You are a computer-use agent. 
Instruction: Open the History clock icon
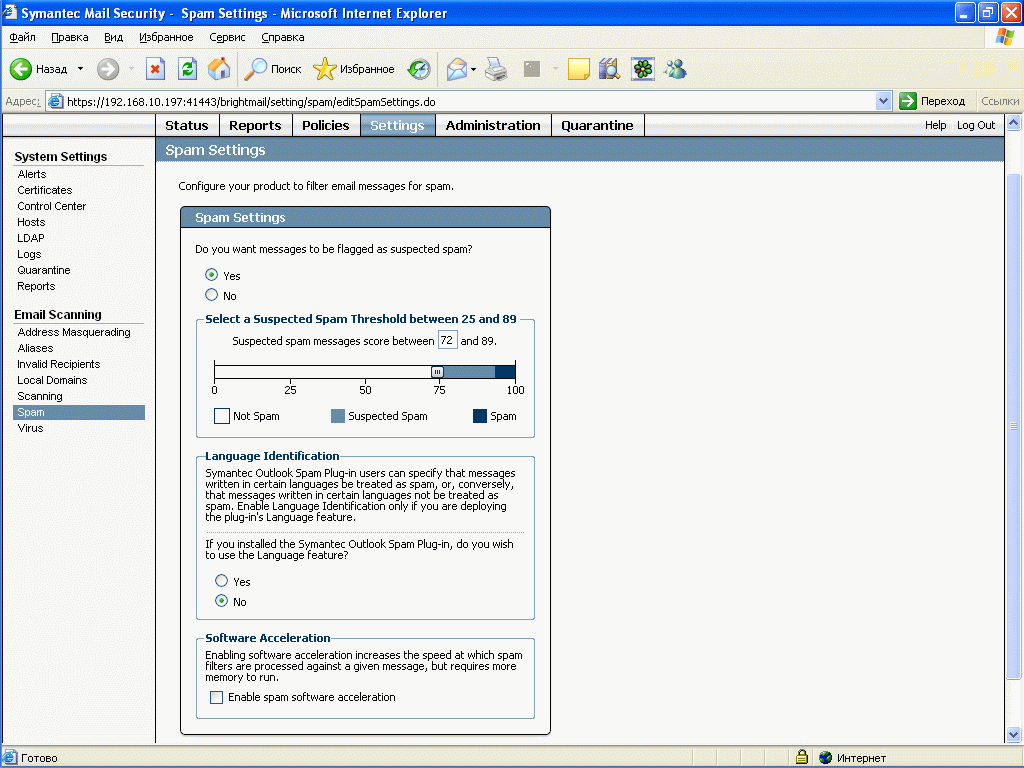[419, 69]
